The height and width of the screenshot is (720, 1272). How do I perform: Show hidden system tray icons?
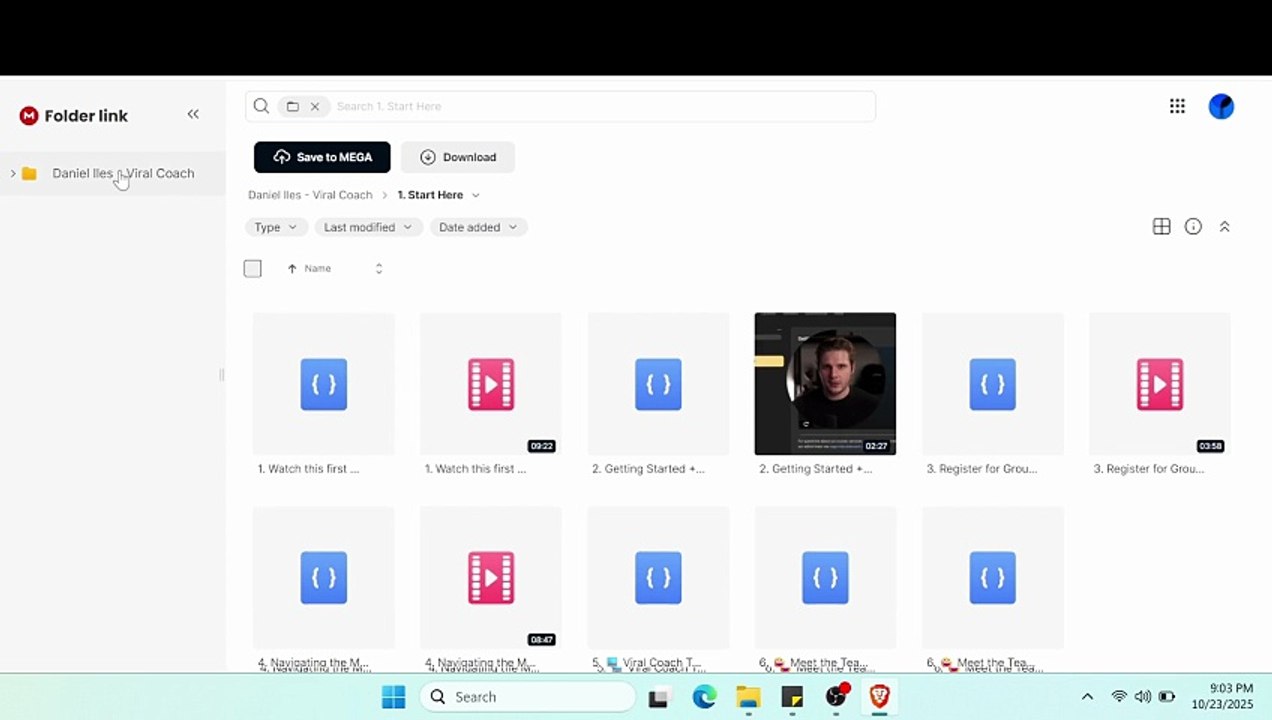pos(1087,697)
